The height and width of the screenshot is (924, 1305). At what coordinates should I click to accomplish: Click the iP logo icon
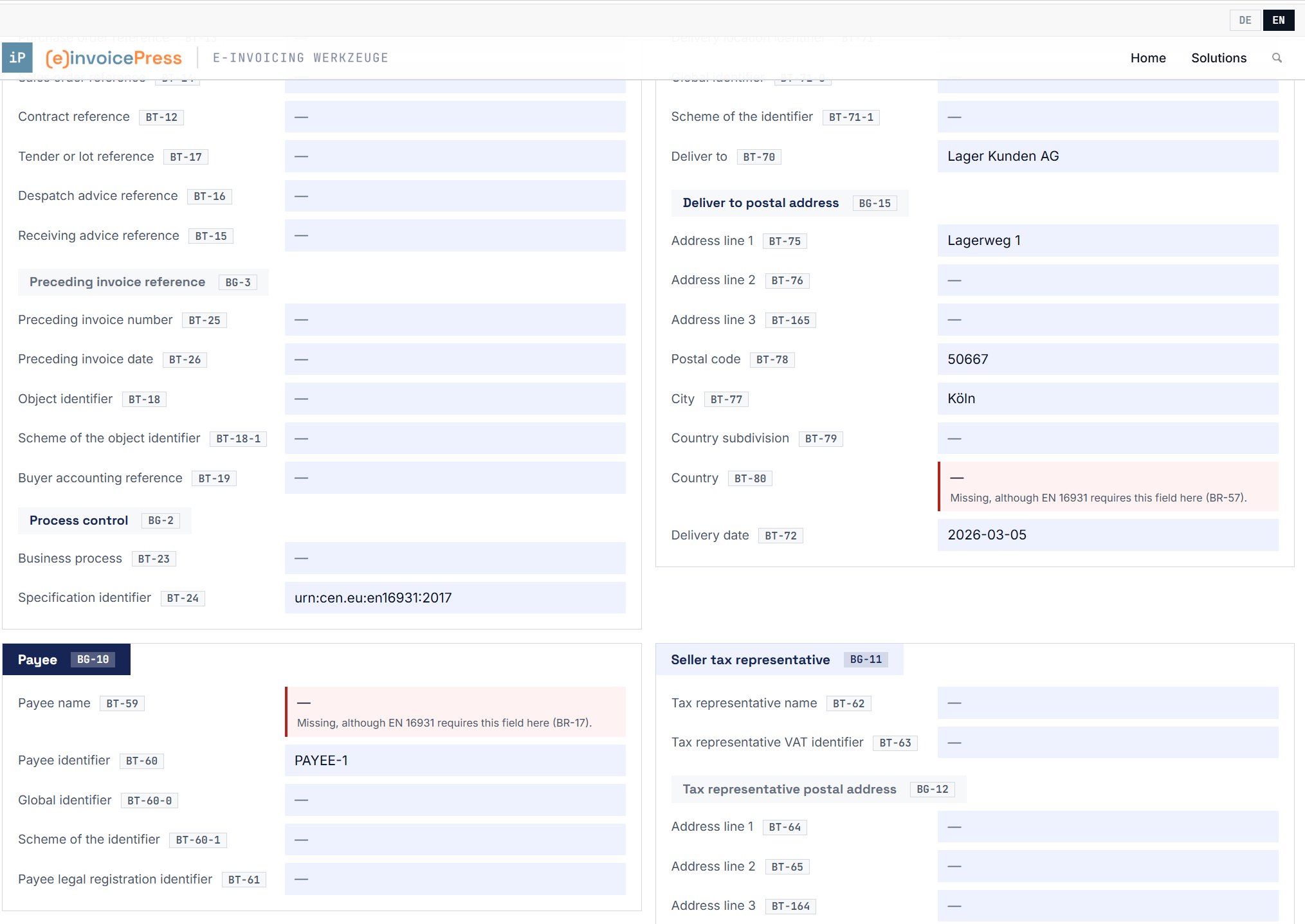pyautogui.click(x=17, y=58)
